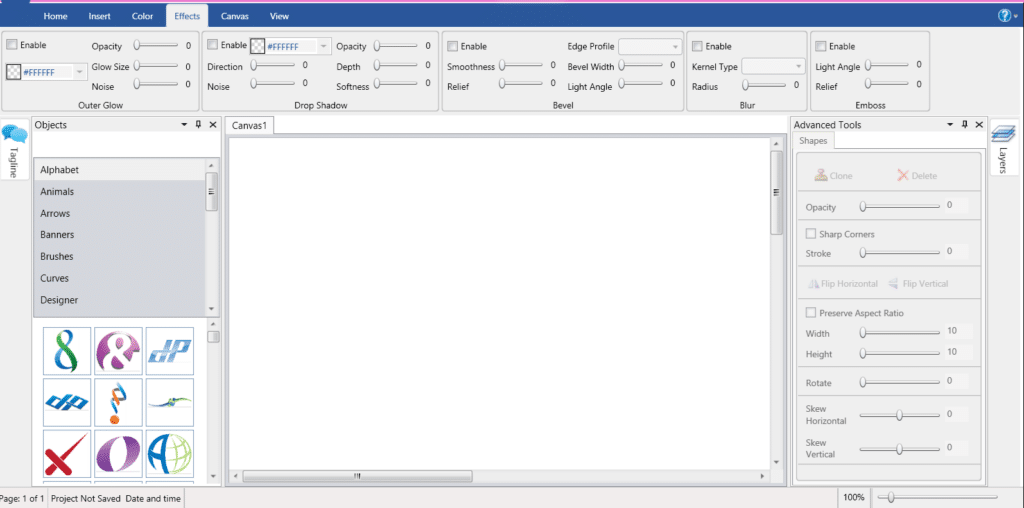Viewport: 1024px width, 508px height.
Task: Enable the Outer Glow effect
Action: 12,45
